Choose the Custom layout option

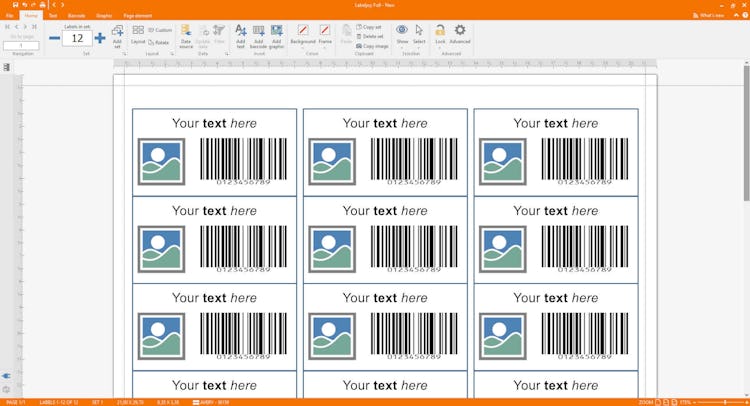click(x=160, y=30)
